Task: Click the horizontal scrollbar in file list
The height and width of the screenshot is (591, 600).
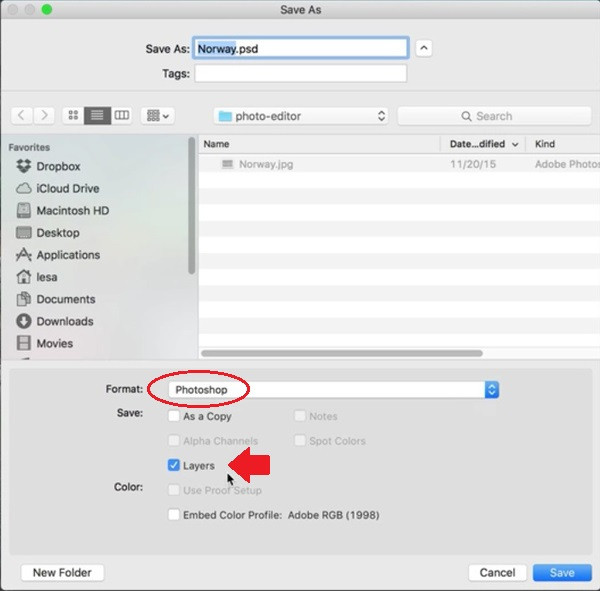Action: click(x=342, y=353)
